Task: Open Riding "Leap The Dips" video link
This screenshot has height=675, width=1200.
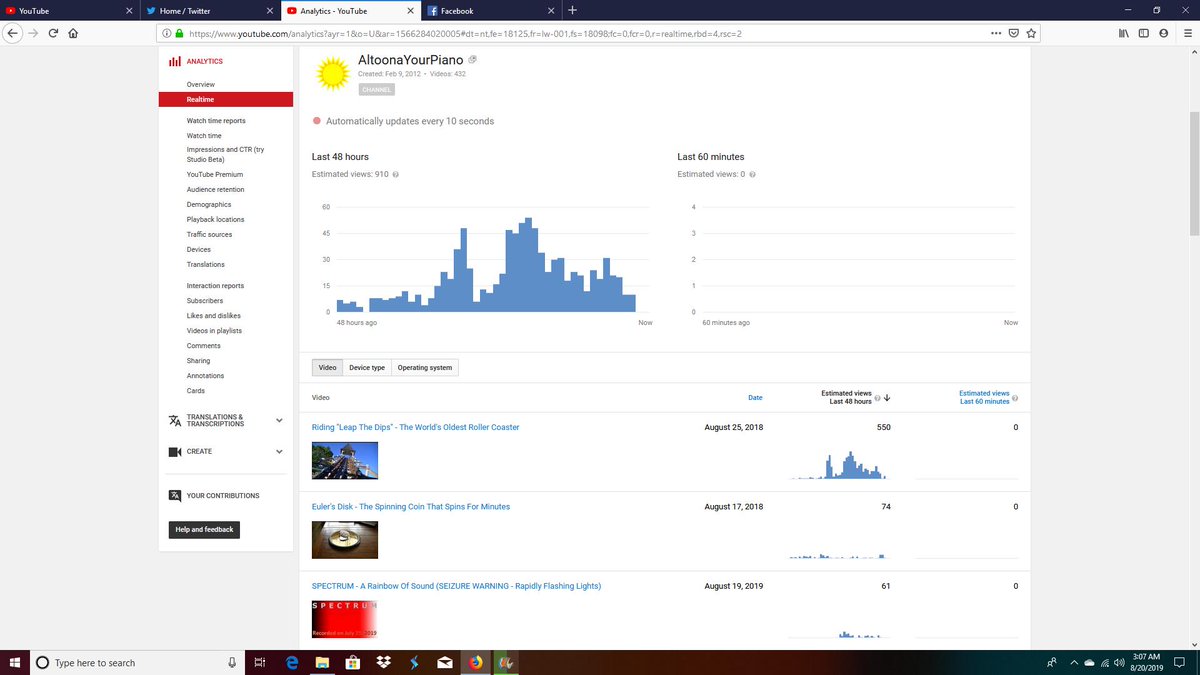Action: coord(415,427)
